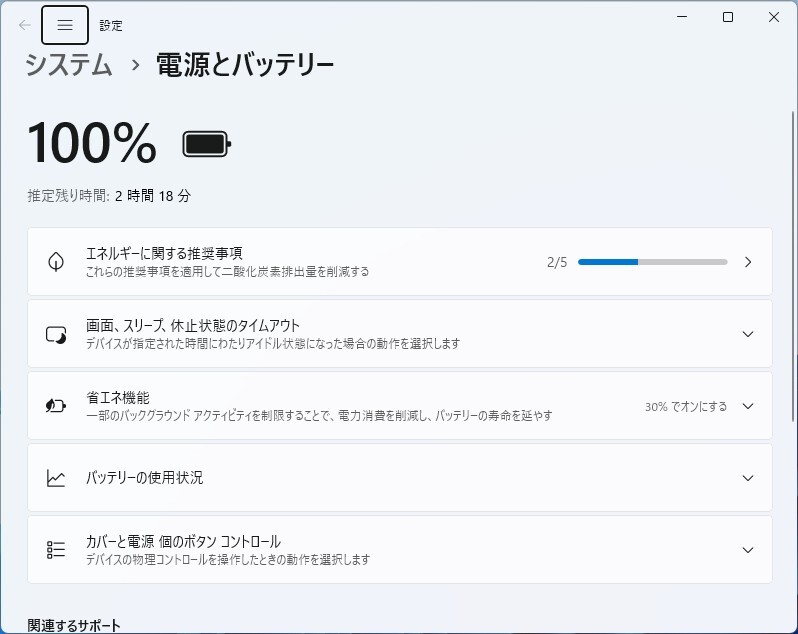Image resolution: width=798 pixels, height=634 pixels.
Task: Click 電源とバッテリー breadcrumb title
Action: [245, 65]
